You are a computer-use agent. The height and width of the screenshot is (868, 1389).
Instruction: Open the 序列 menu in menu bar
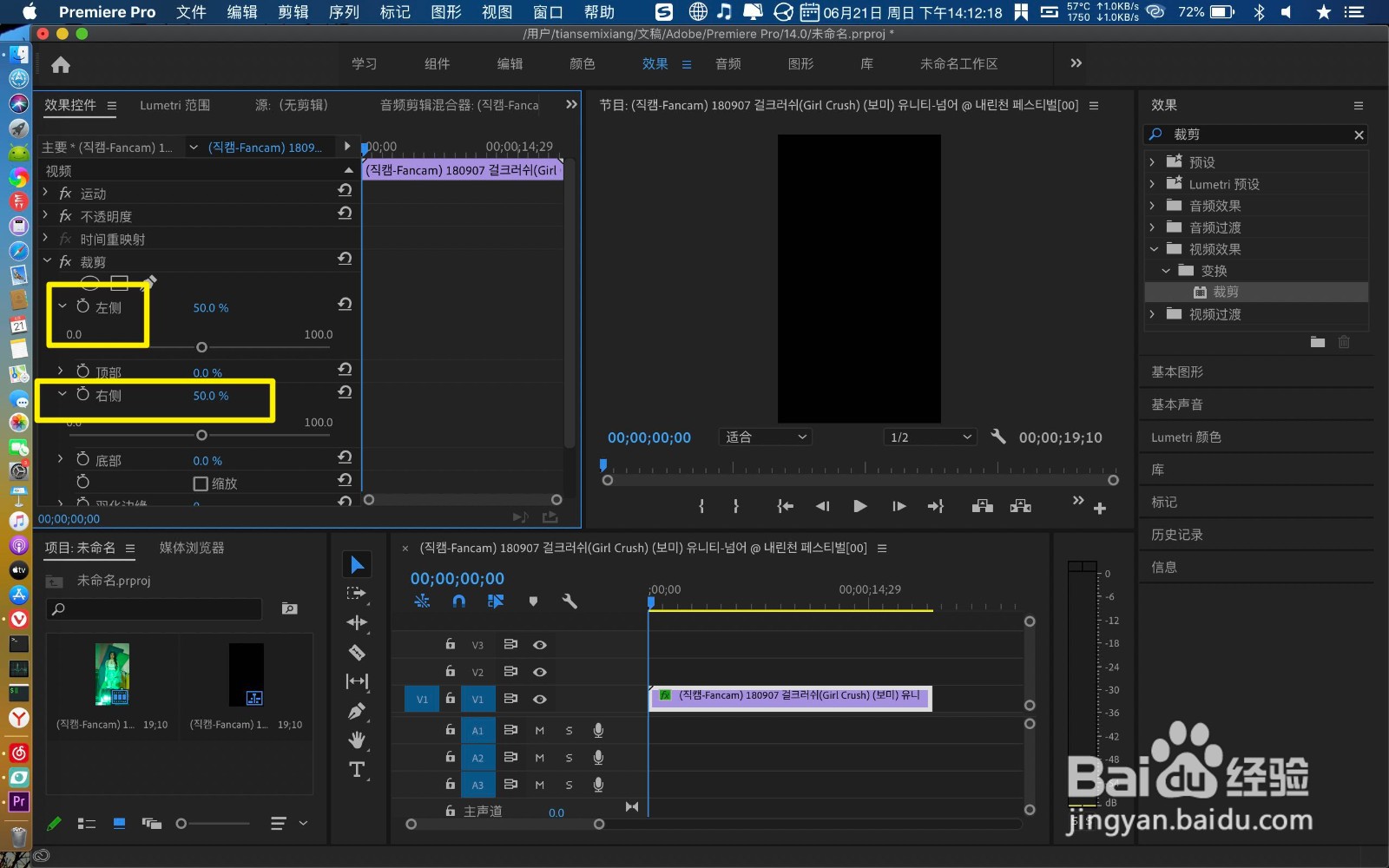click(344, 12)
